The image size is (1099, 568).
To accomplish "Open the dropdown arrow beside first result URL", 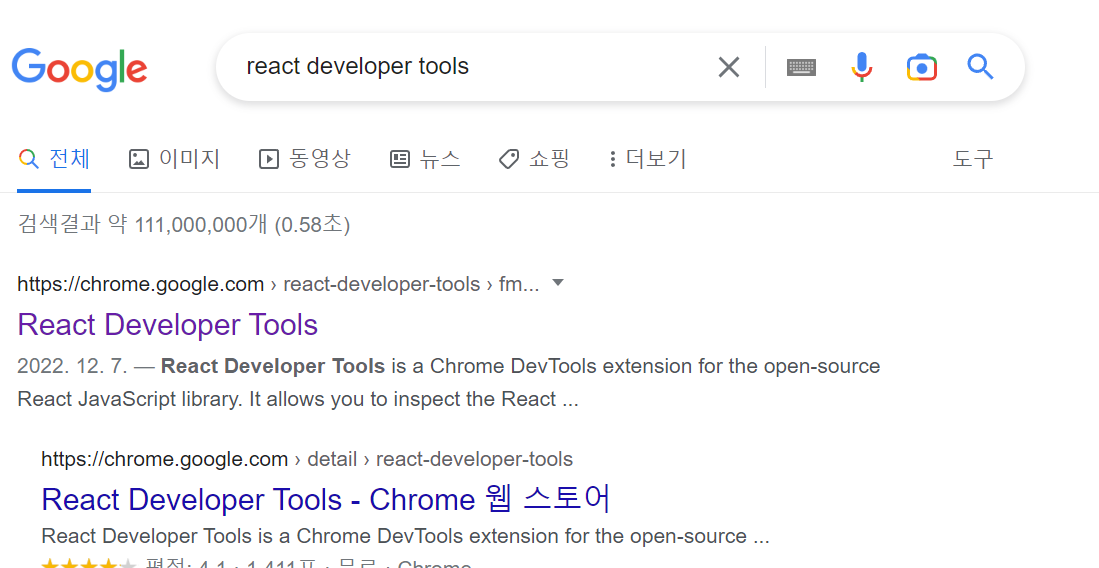I will click(558, 283).
